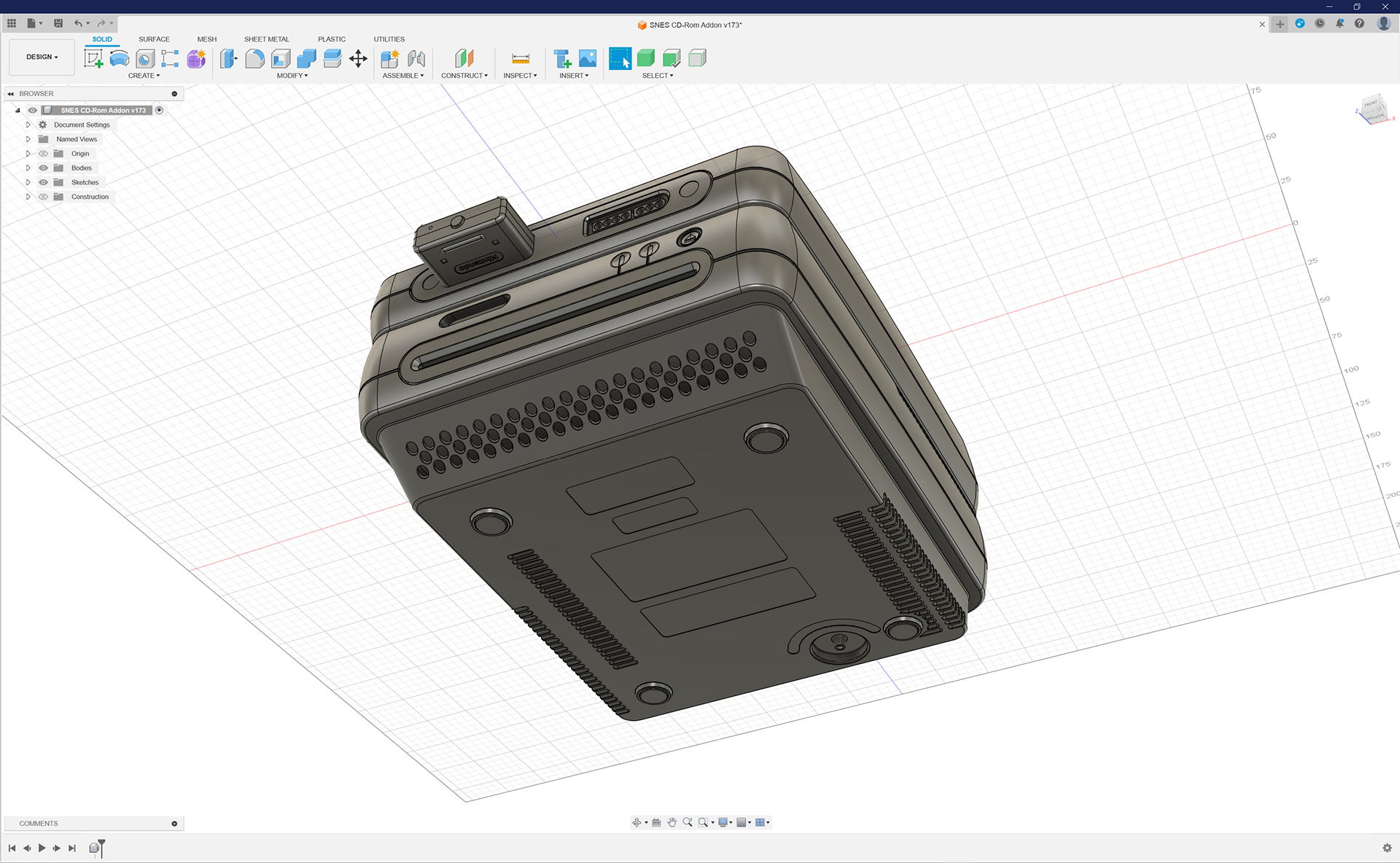Show the hidden Origin folder
The height and width of the screenshot is (863, 1400).
(43, 154)
